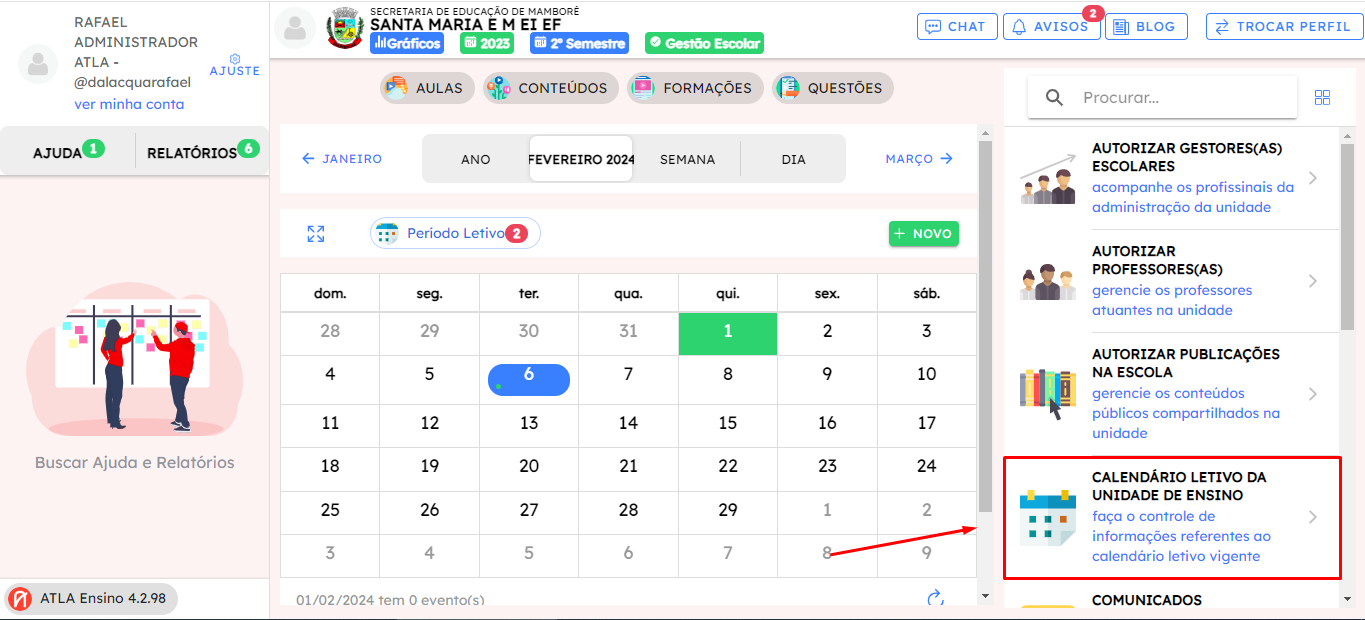Open the QUESTÕES section

(x=833, y=88)
